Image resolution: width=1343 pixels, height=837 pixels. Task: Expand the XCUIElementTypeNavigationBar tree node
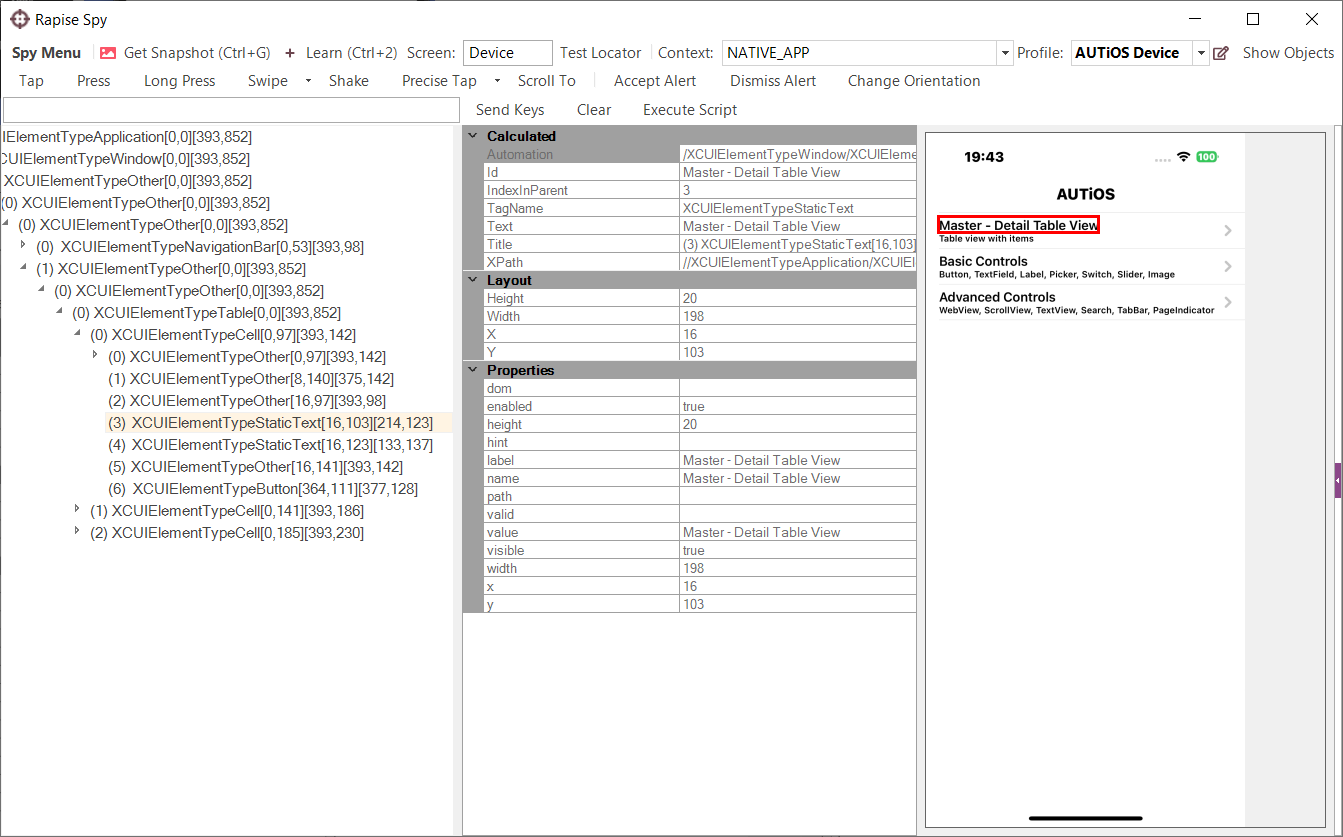pyautogui.click(x=24, y=246)
